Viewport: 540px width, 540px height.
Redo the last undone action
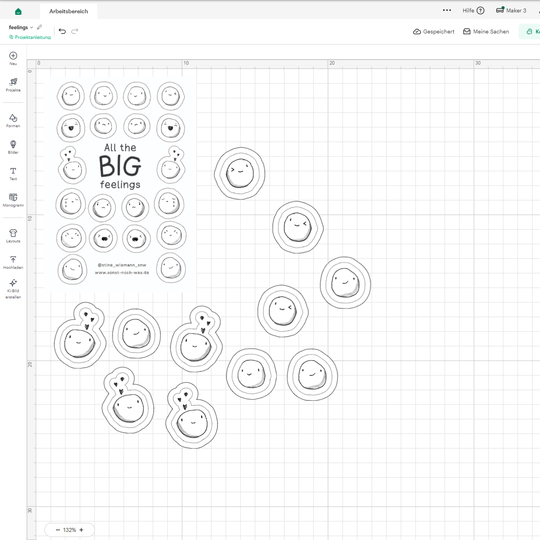click(74, 31)
